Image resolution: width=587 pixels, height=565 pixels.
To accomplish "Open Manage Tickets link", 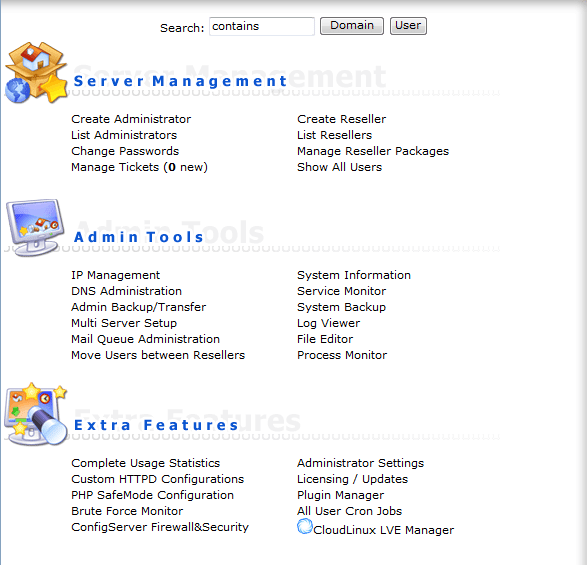I will [x=139, y=167].
